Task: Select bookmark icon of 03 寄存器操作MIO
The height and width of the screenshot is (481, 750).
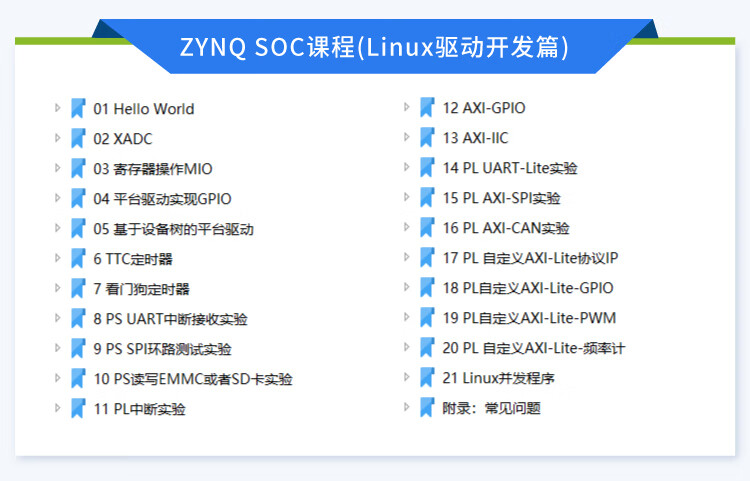Action: (x=78, y=168)
